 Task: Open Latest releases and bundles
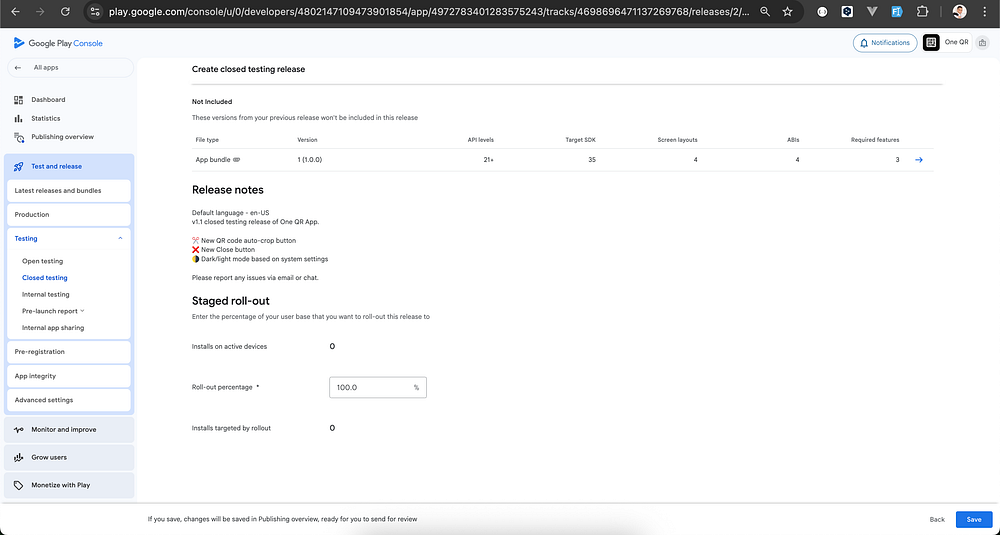pyautogui.click(x=69, y=191)
